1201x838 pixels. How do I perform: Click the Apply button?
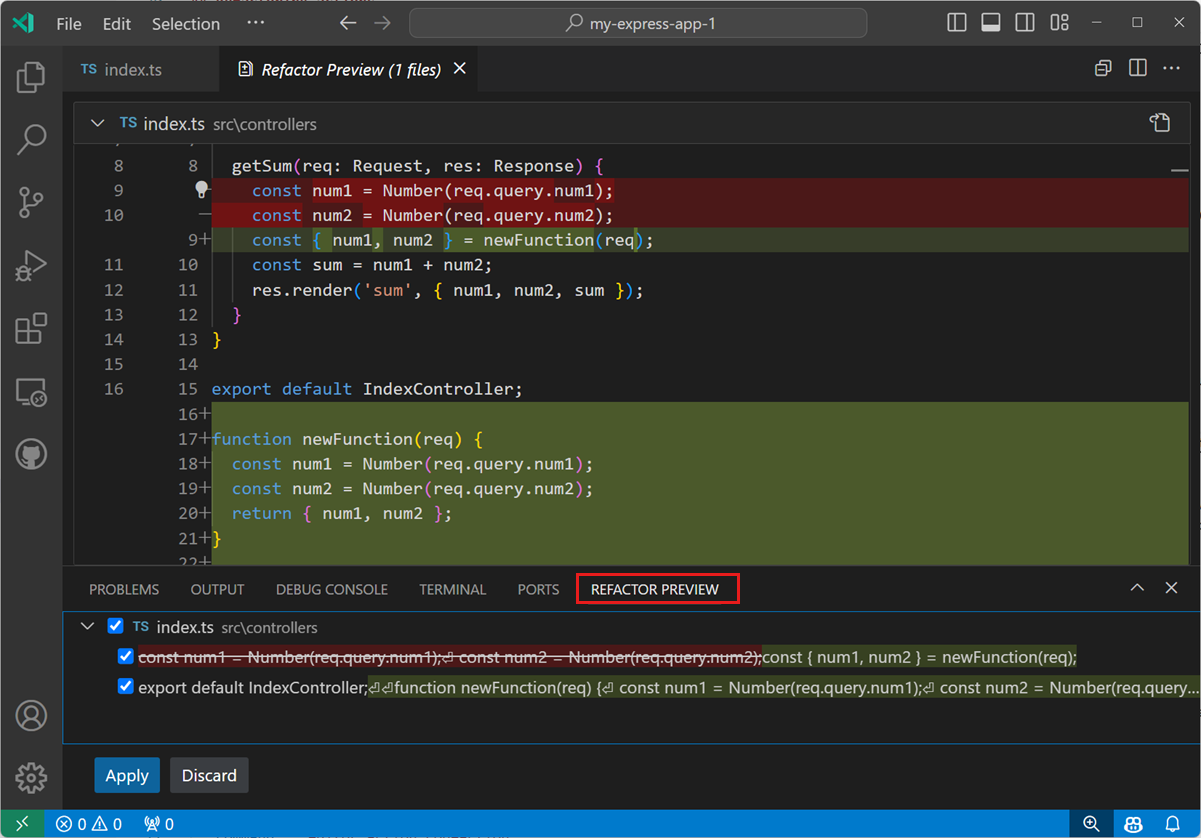(x=127, y=775)
